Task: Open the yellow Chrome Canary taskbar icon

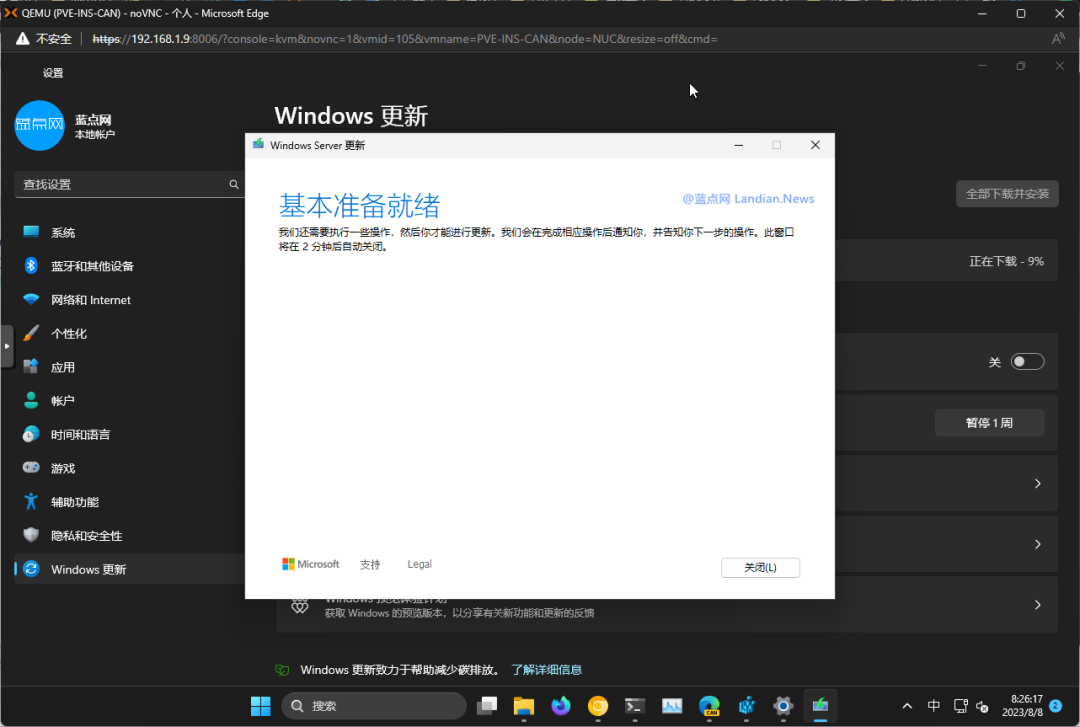Action: tap(598, 706)
